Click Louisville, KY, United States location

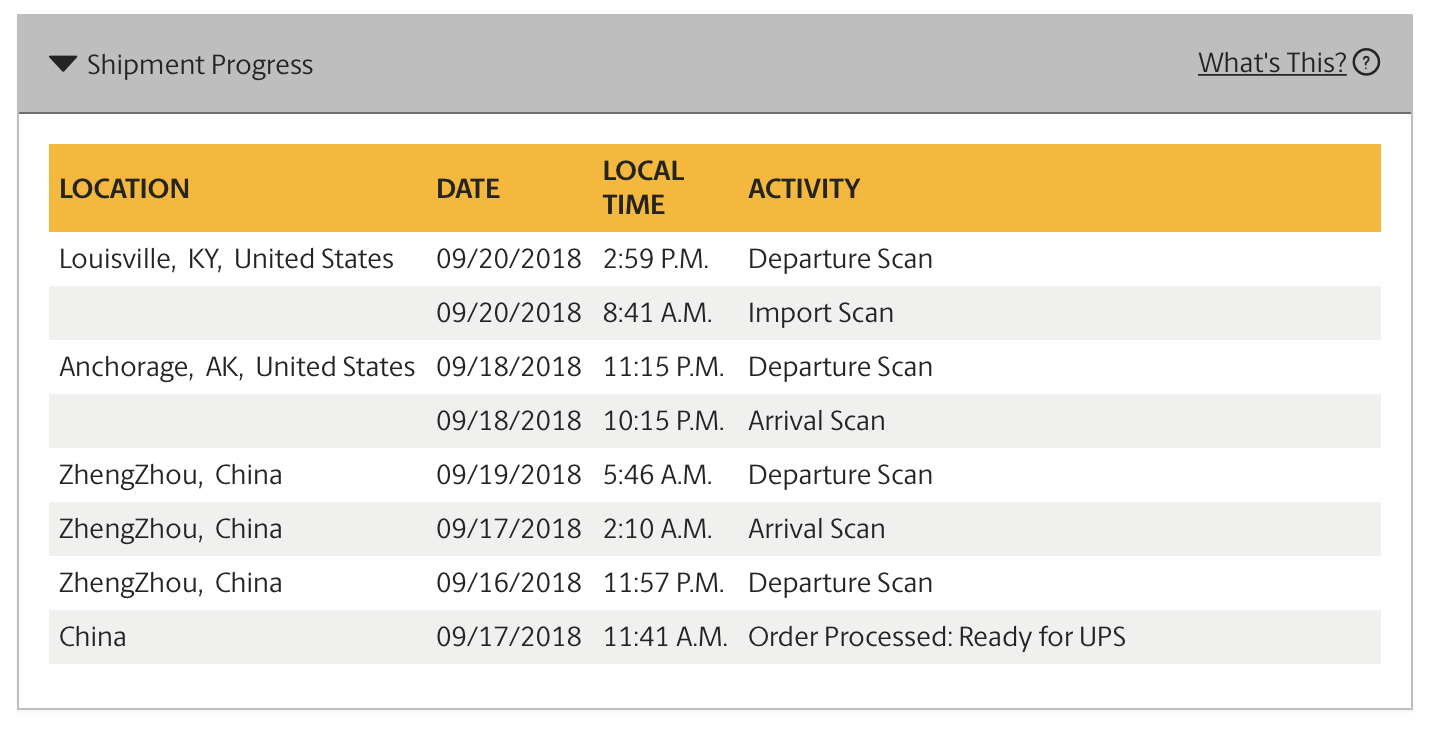point(227,259)
